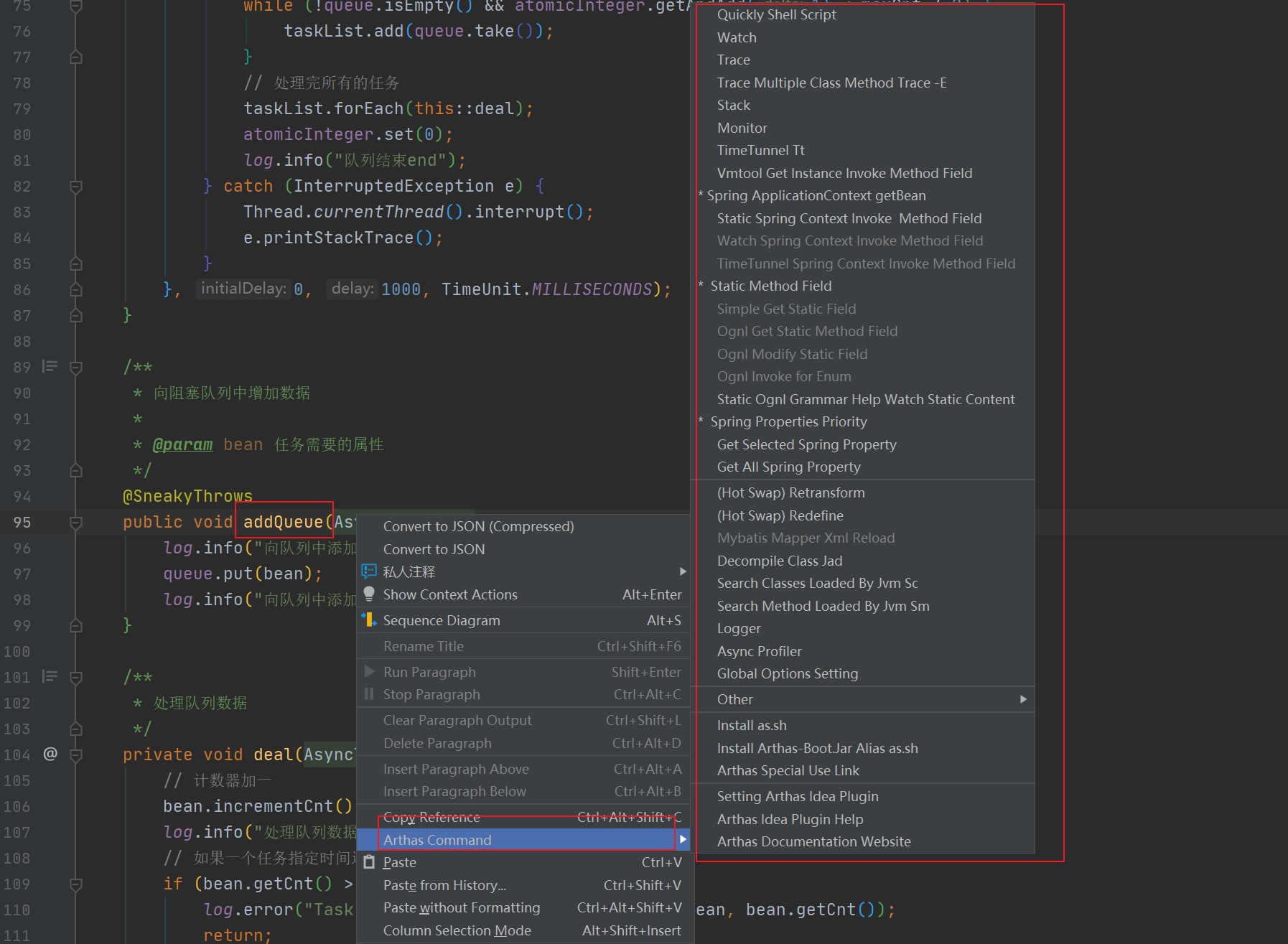Collapse the comment fold marker at line 101
Image resolution: width=1288 pixels, height=944 pixels.
(75, 678)
